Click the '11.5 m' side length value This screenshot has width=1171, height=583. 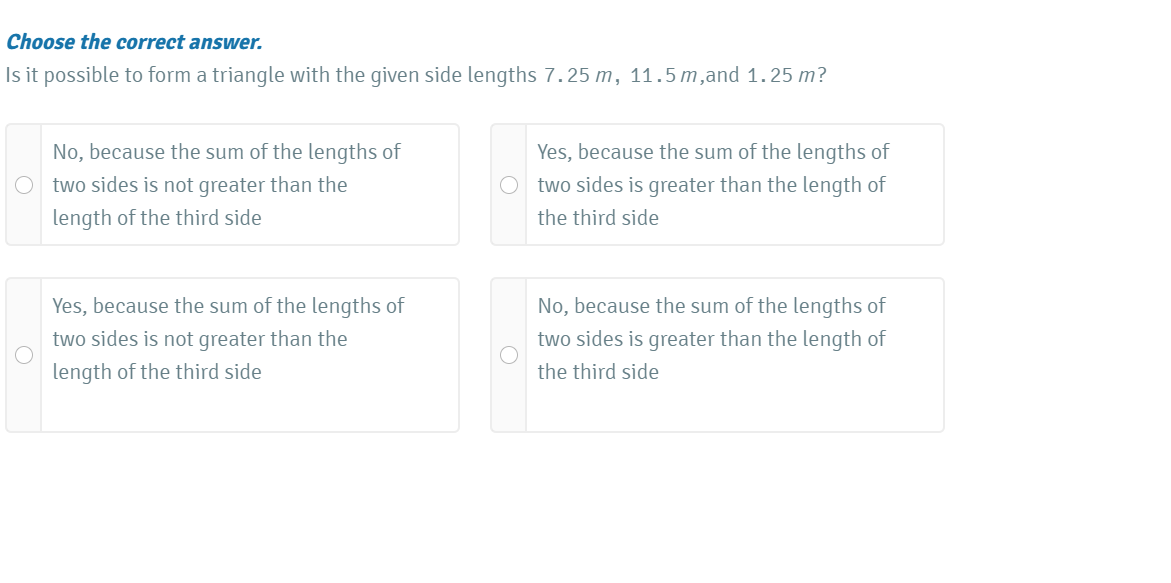coord(663,76)
